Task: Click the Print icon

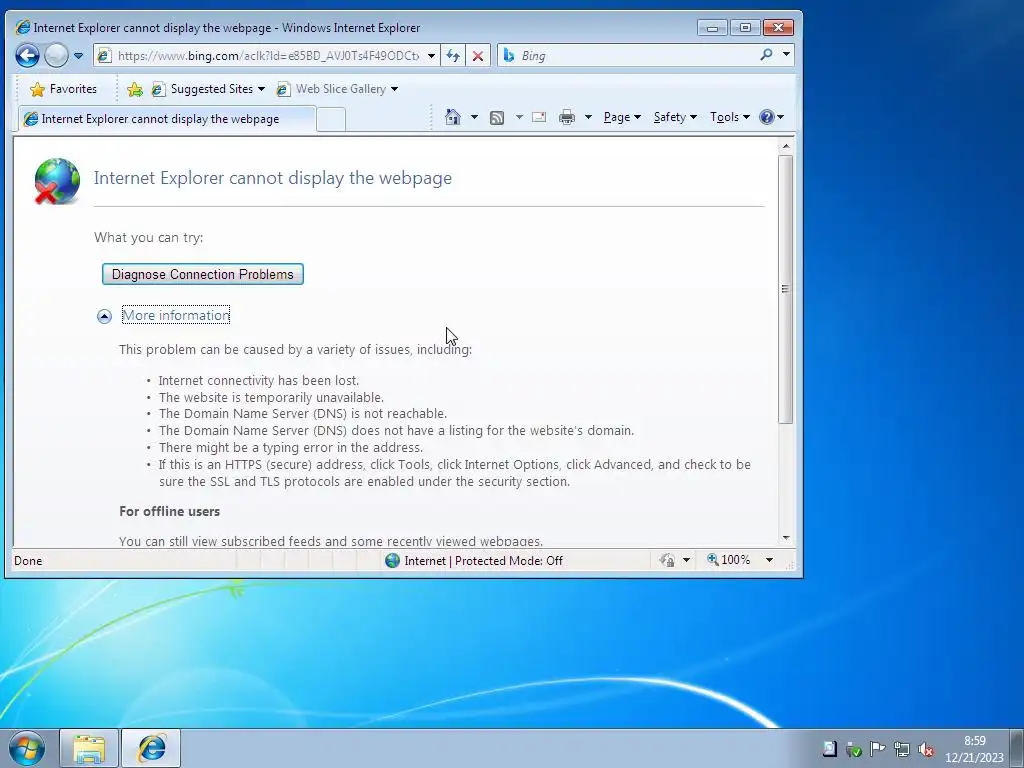Action: [567, 118]
